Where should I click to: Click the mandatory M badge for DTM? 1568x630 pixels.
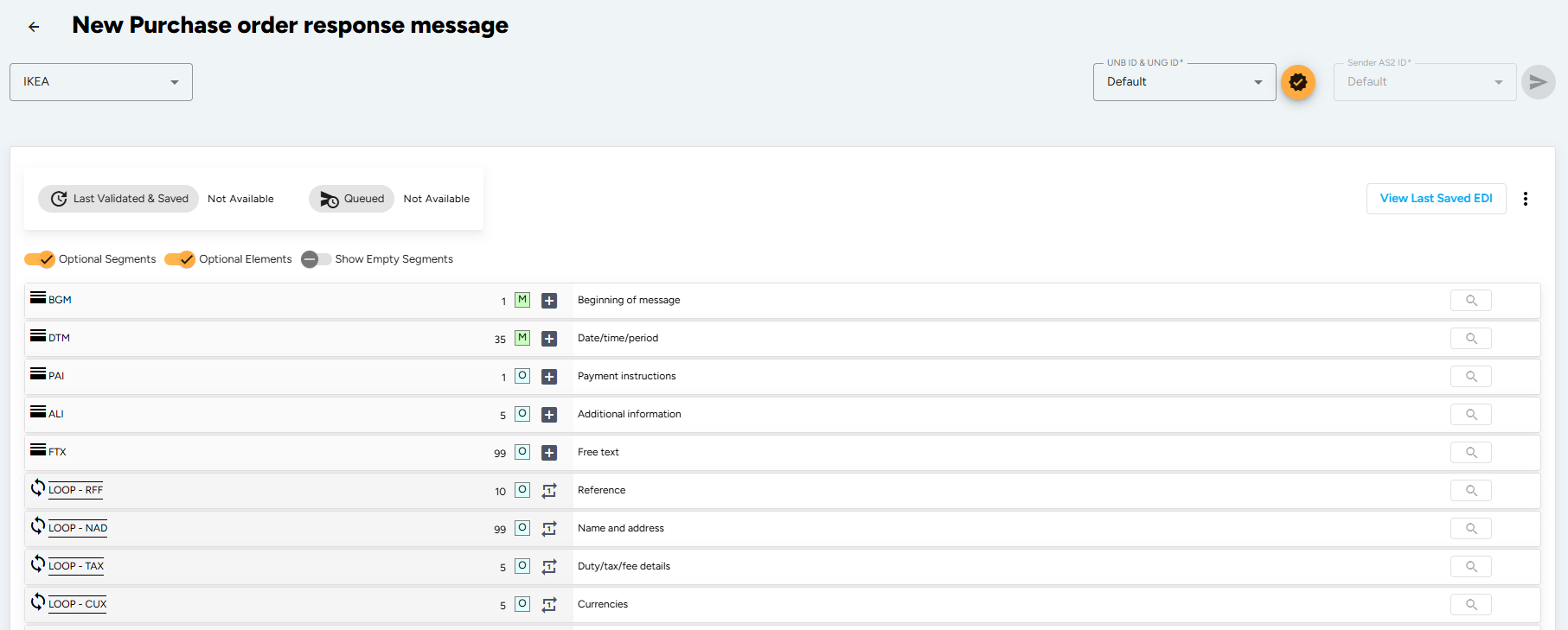coord(522,338)
